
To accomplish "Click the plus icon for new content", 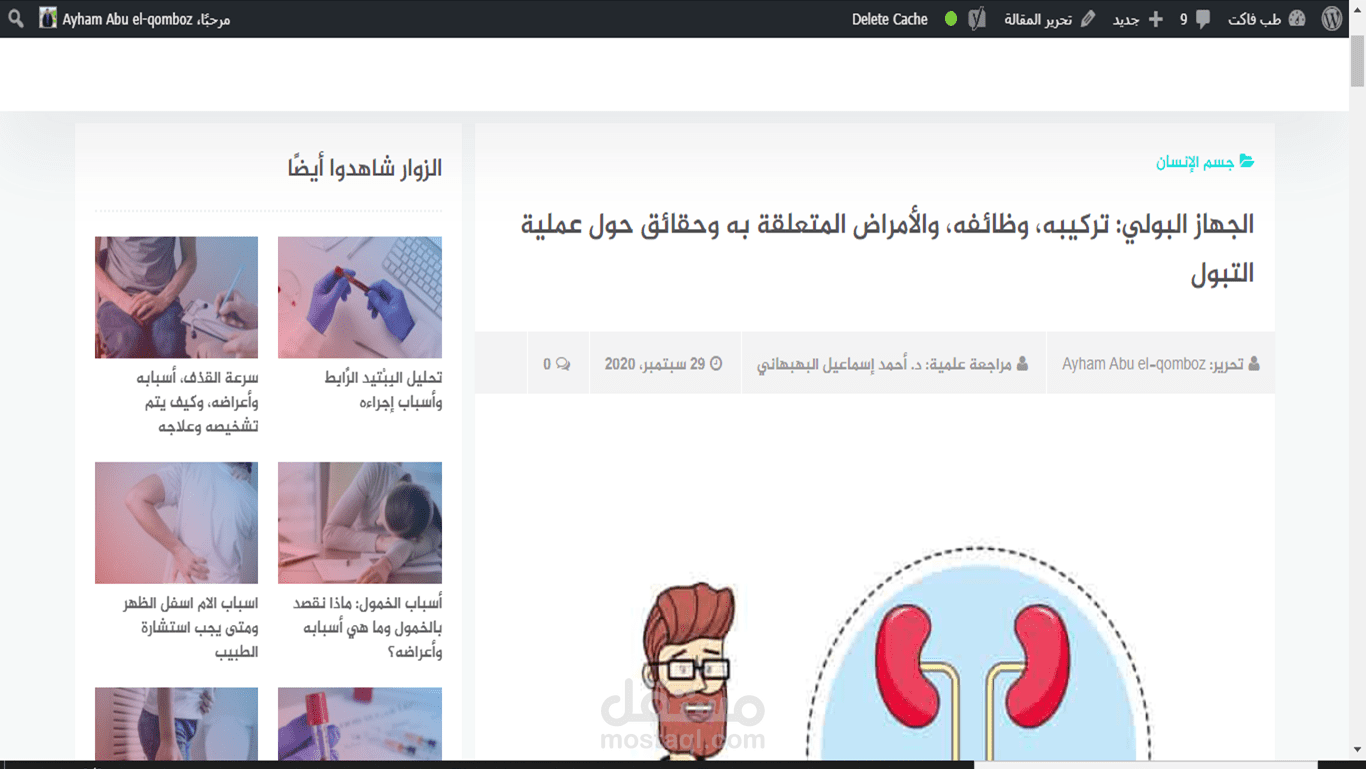I will pyautogui.click(x=1156, y=19).
